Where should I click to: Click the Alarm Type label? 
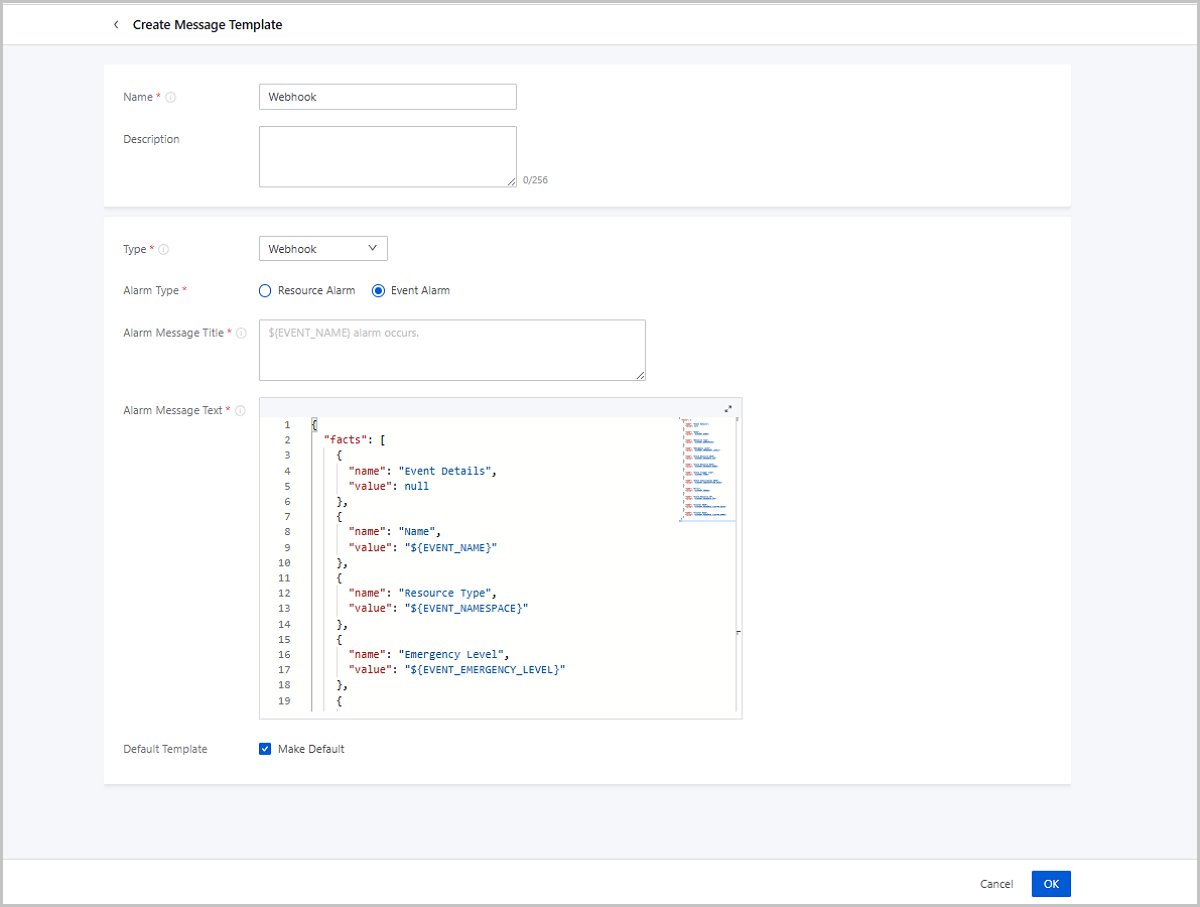(151, 291)
